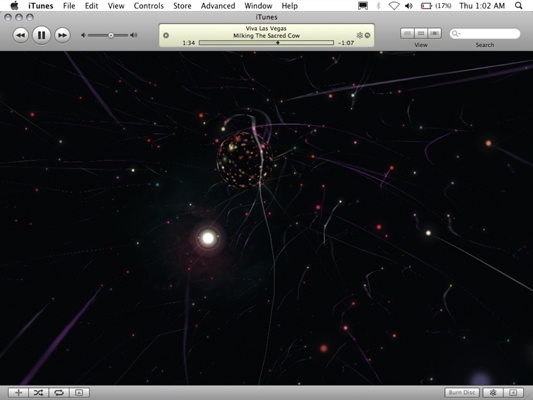Skip to the next track
533x400 pixels.
coord(62,35)
